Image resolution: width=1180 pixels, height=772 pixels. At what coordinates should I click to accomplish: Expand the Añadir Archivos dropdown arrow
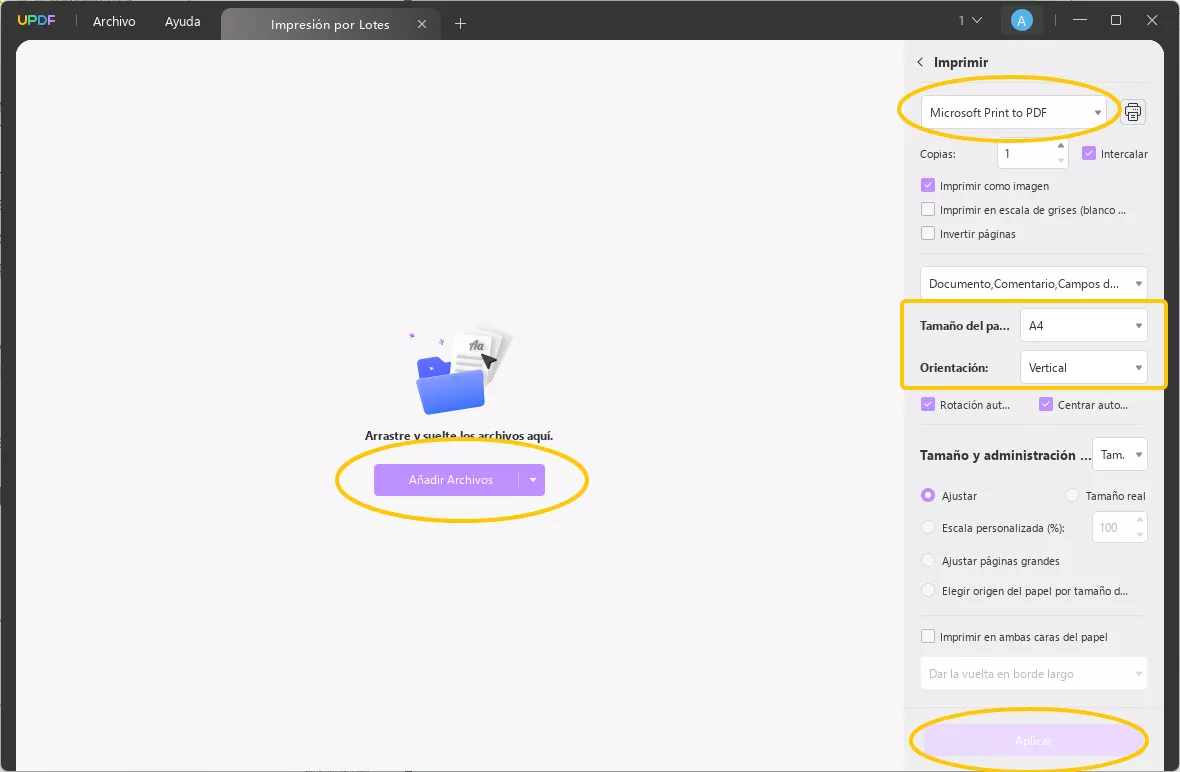pyautogui.click(x=533, y=480)
